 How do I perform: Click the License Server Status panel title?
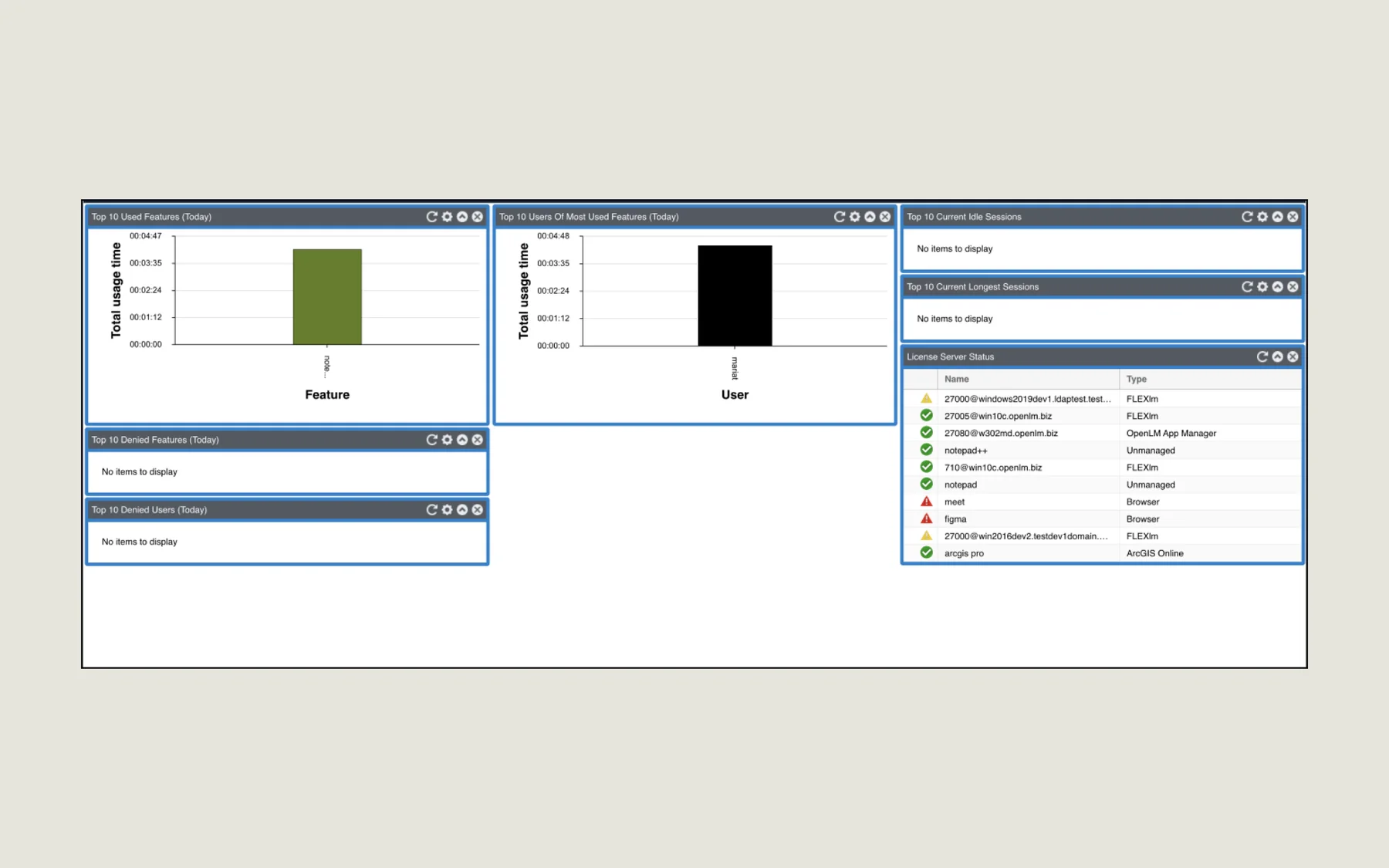pos(950,356)
